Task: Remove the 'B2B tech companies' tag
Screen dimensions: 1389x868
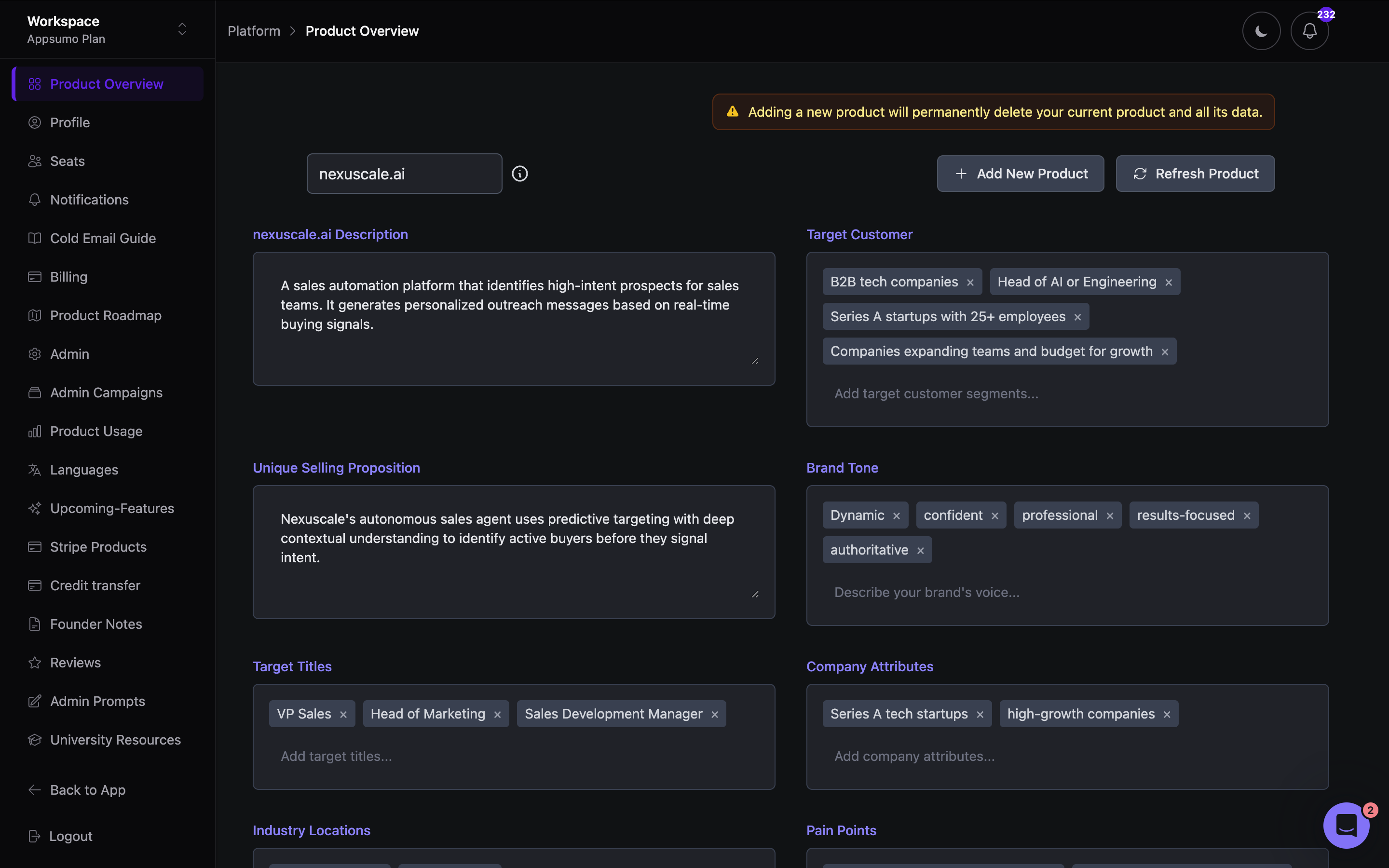Action: click(x=970, y=283)
